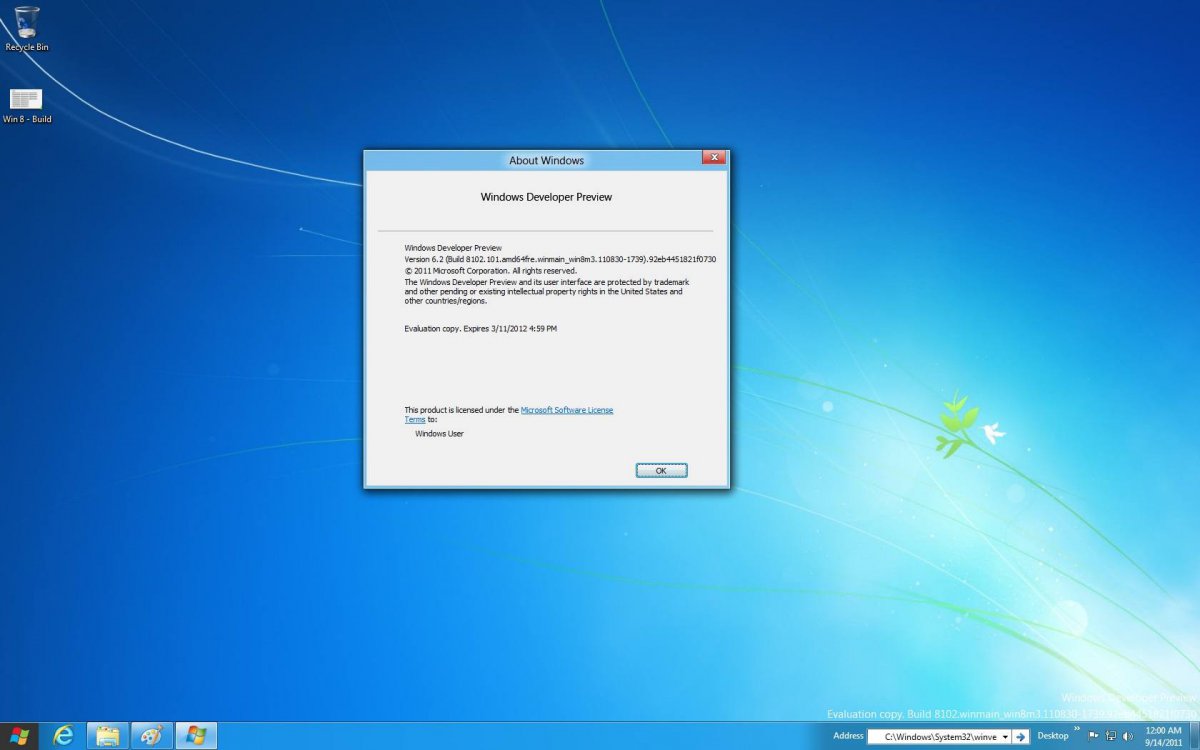
Task: Launch Internet Explorer from the taskbar
Action: (x=63, y=736)
